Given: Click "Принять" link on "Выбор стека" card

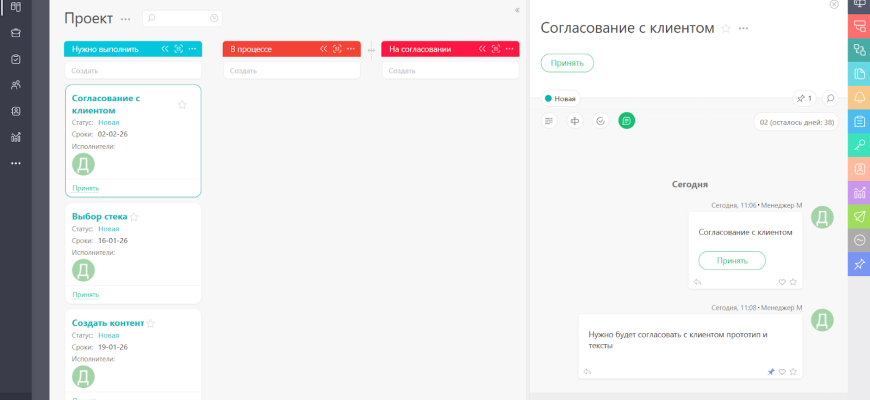Looking at the screenshot, I should pyautogui.click(x=86, y=294).
